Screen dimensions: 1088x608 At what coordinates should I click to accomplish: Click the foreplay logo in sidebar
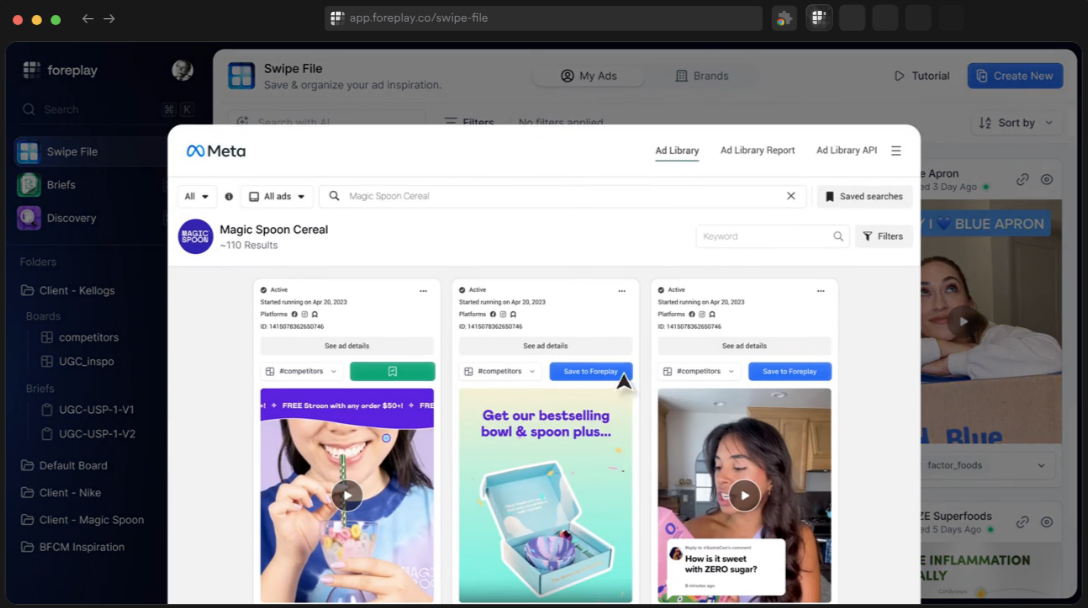click(x=60, y=70)
